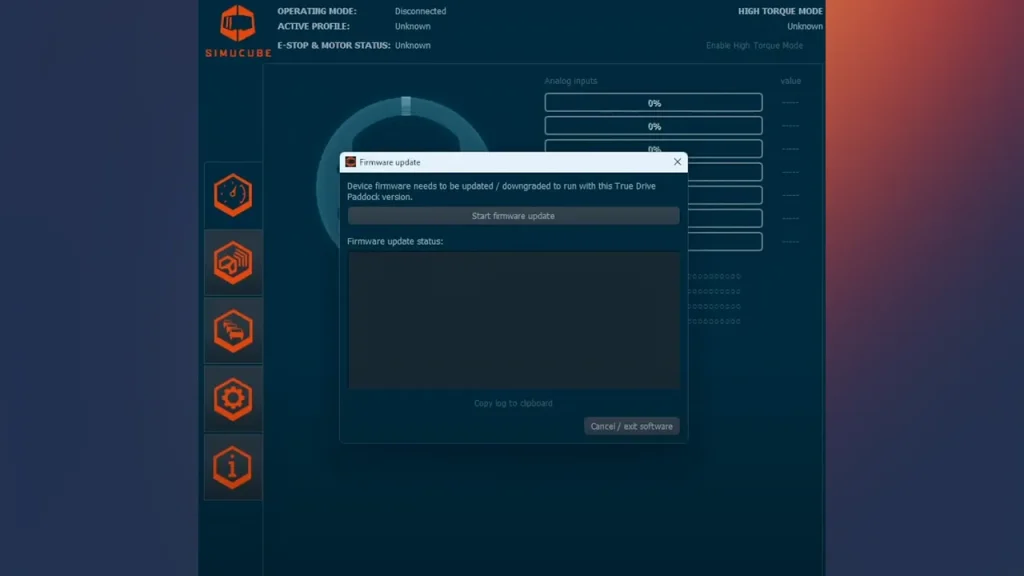Open the vehicles/telemetry sidebar icon
This screenshot has height=576, width=1024.
tap(233, 330)
